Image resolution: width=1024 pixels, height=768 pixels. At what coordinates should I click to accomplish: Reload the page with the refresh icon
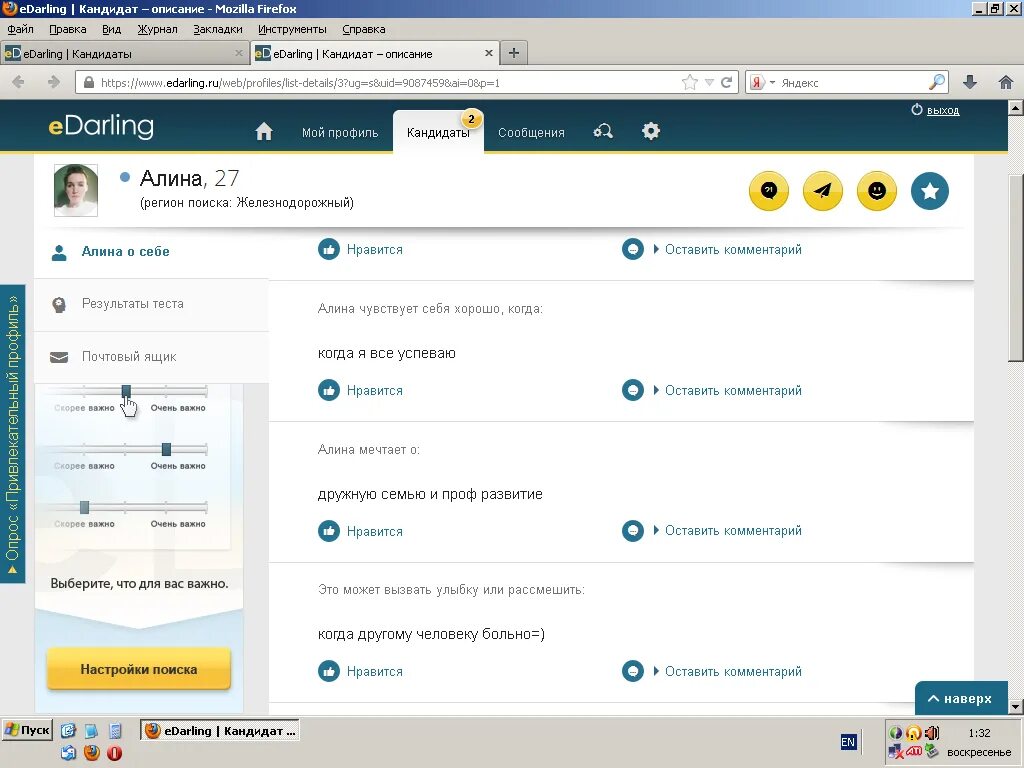tap(726, 82)
